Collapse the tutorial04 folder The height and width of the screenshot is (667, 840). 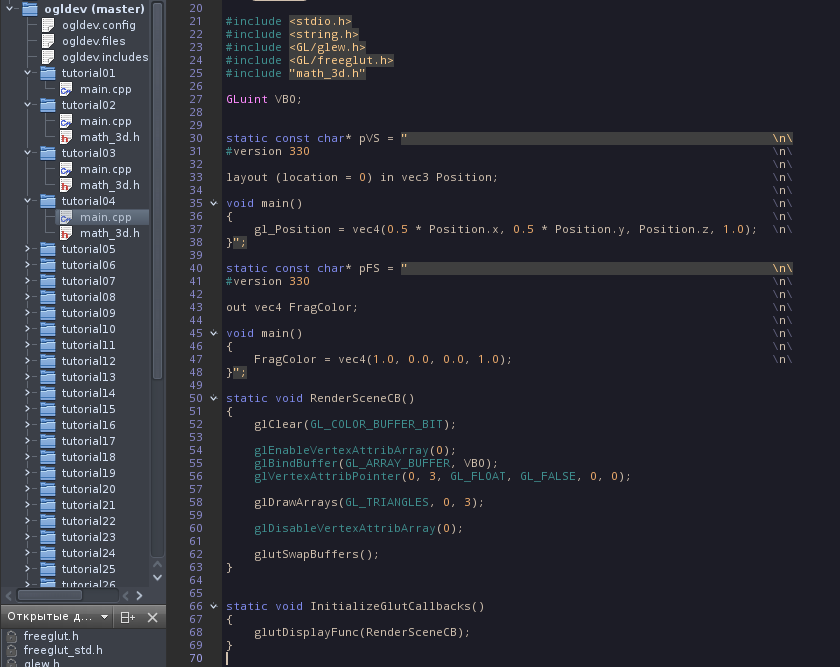point(27,201)
